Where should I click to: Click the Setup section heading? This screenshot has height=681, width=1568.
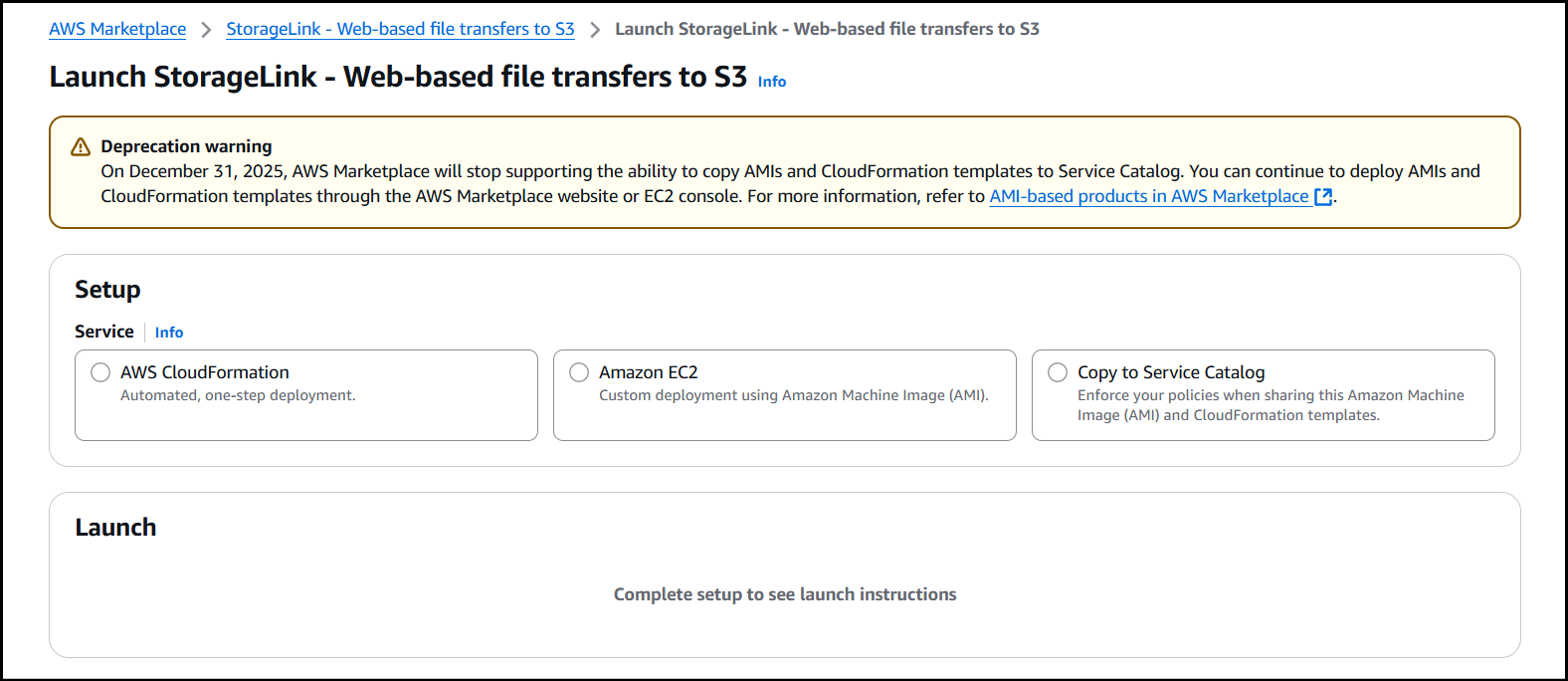[107, 290]
